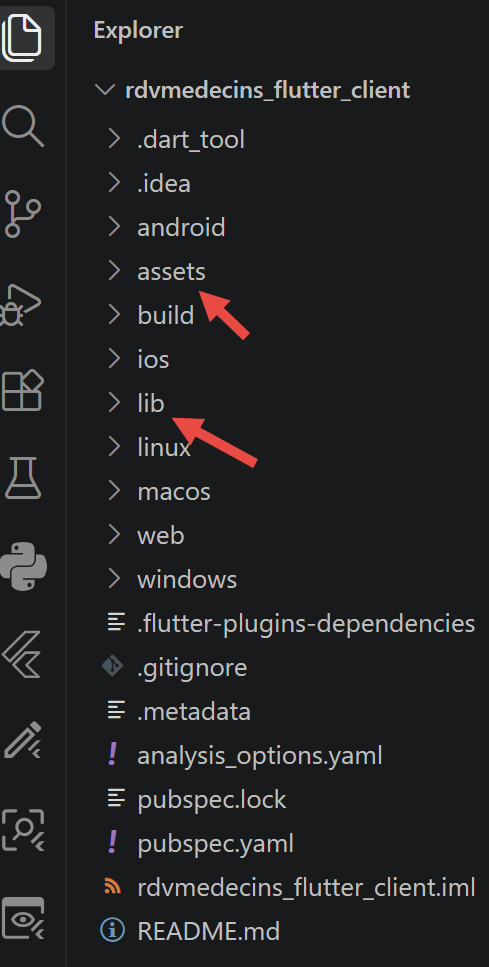Open rdvmedecins_flutter_client.iml file

click(306, 887)
